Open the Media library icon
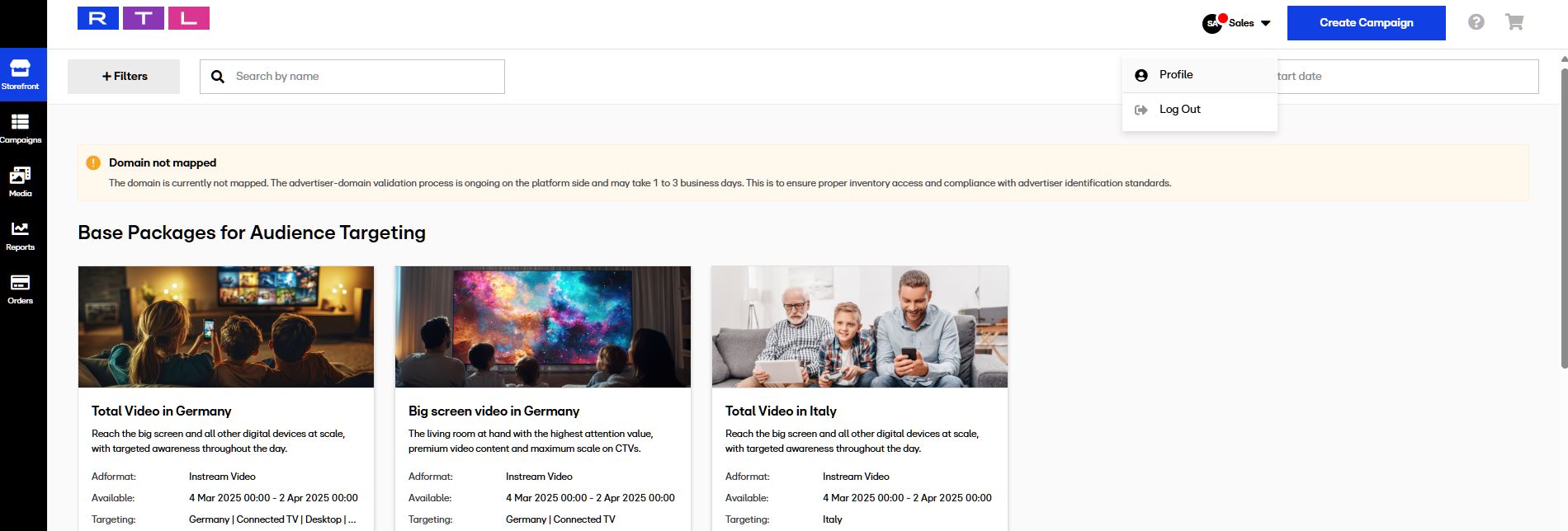 [21, 181]
